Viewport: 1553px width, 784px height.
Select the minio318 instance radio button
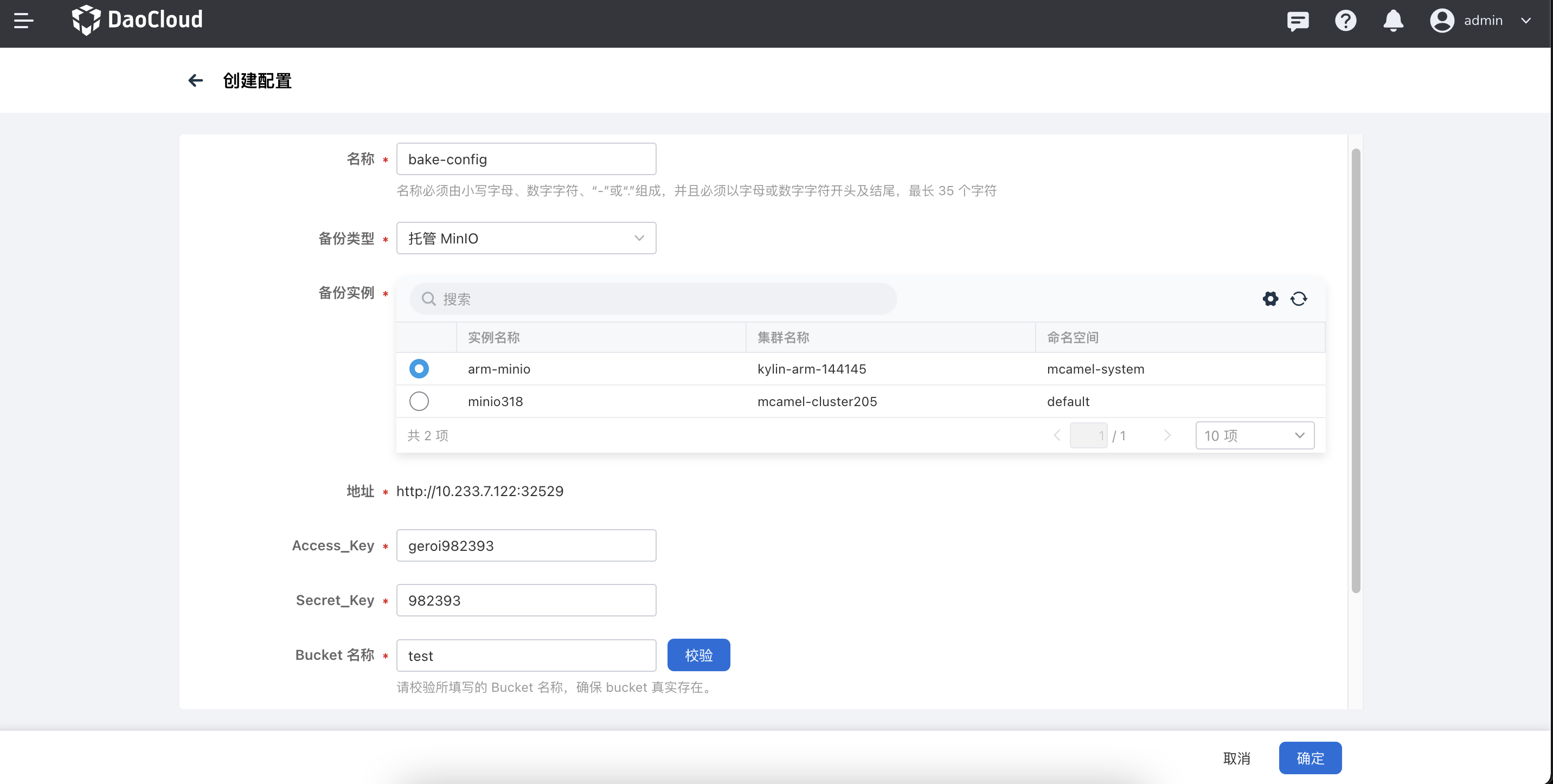pos(419,401)
